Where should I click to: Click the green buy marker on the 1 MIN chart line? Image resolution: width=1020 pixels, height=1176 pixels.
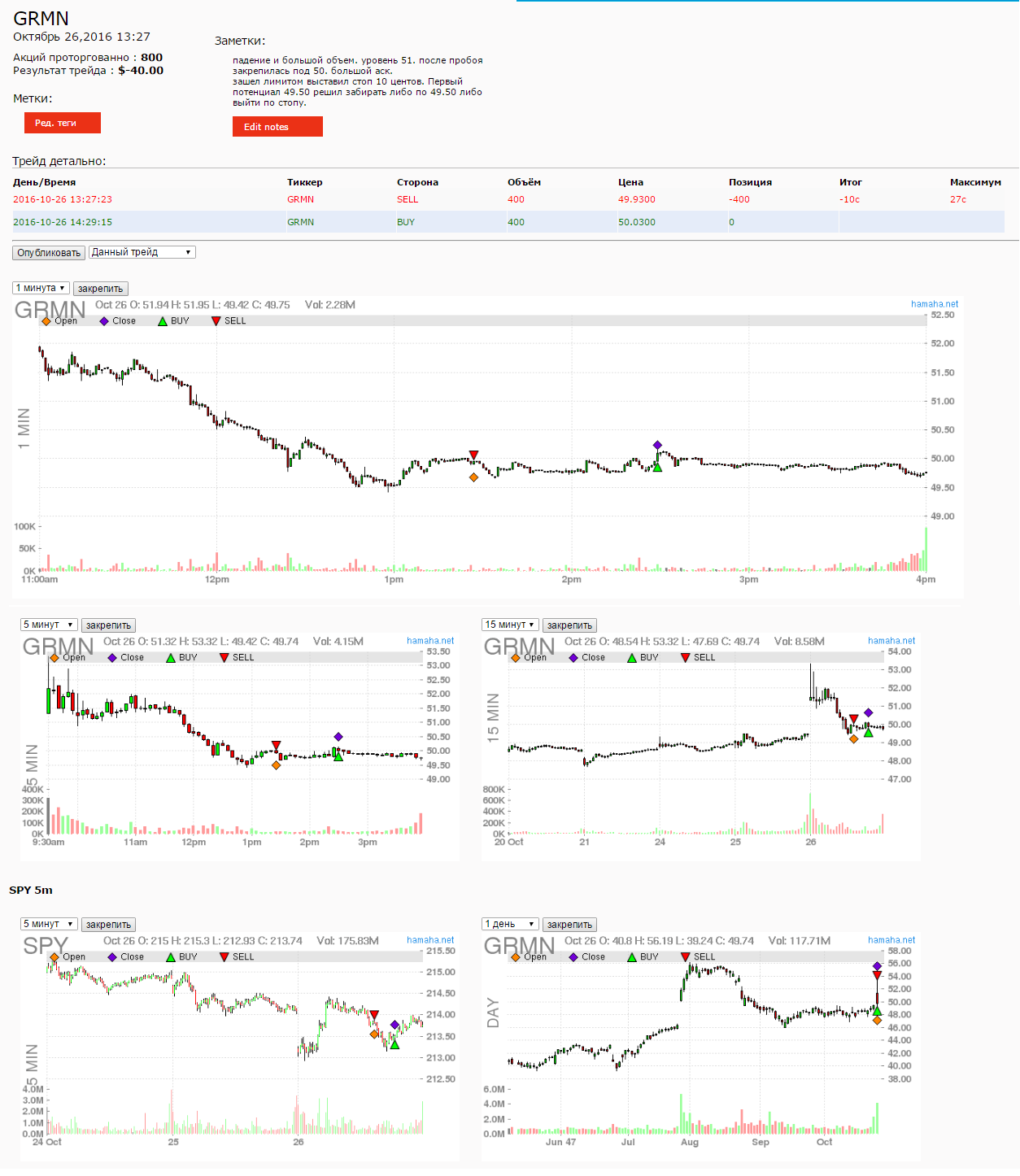[657, 467]
